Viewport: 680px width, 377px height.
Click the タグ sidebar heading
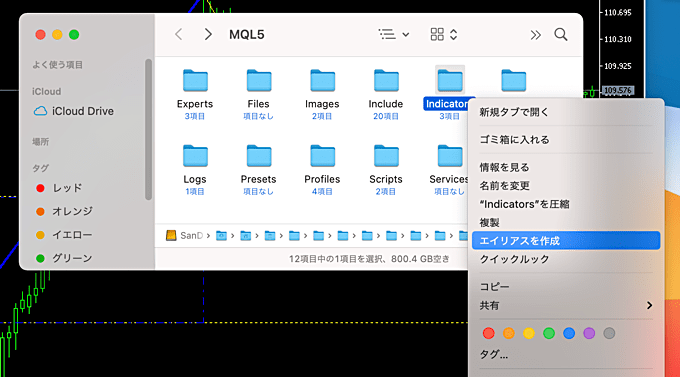tap(40, 168)
